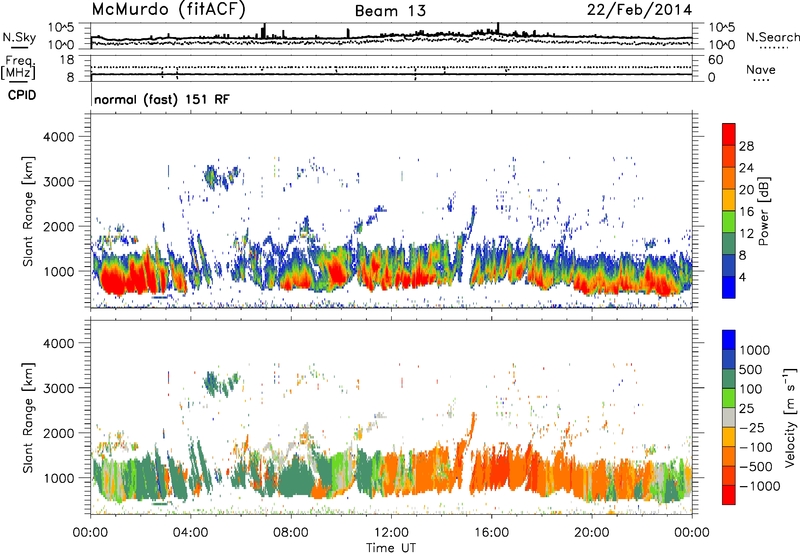Click the '04:00' time tick label

pyautogui.click(x=191, y=533)
